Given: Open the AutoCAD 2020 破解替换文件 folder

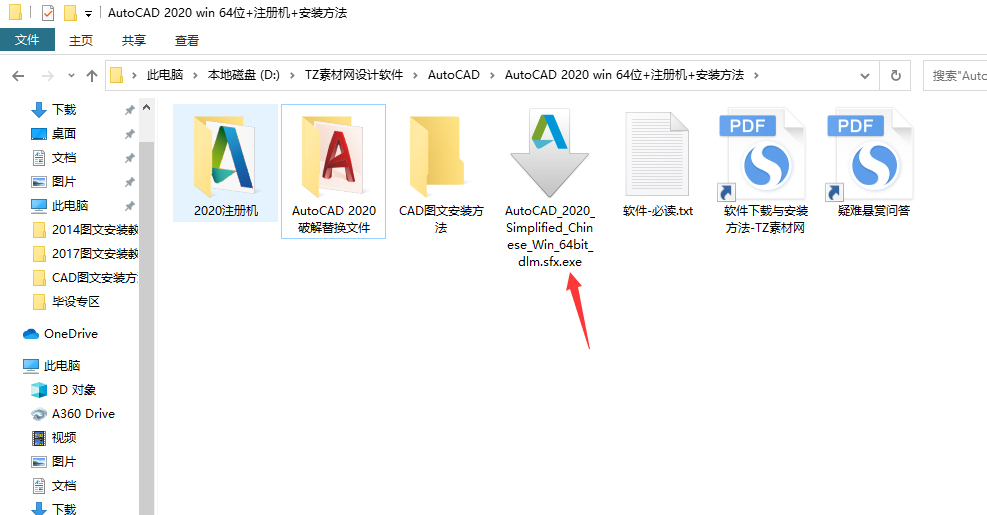Looking at the screenshot, I should (334, 171).
